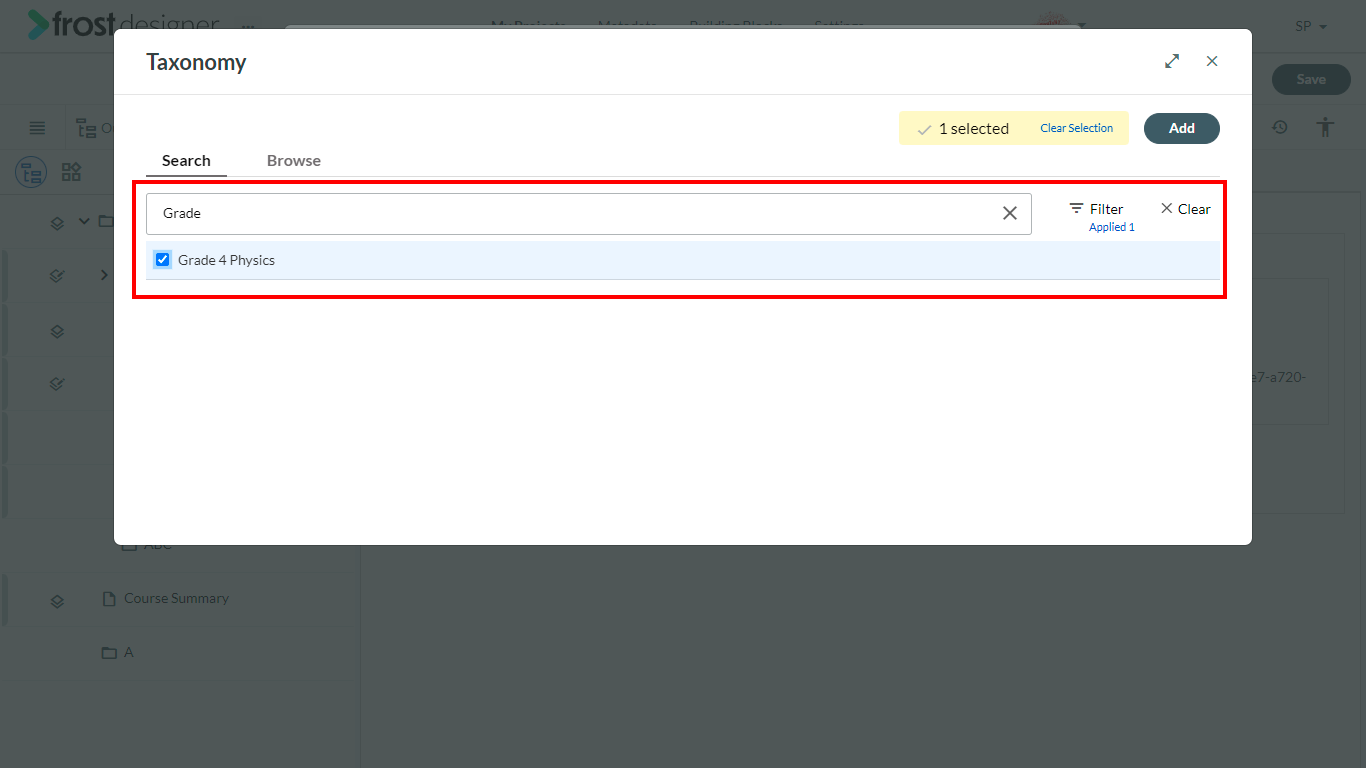This screenshot has height=768, width=1366.
Task: Collapse the folder node with down chevron
Action: click(x=84, y=221)
